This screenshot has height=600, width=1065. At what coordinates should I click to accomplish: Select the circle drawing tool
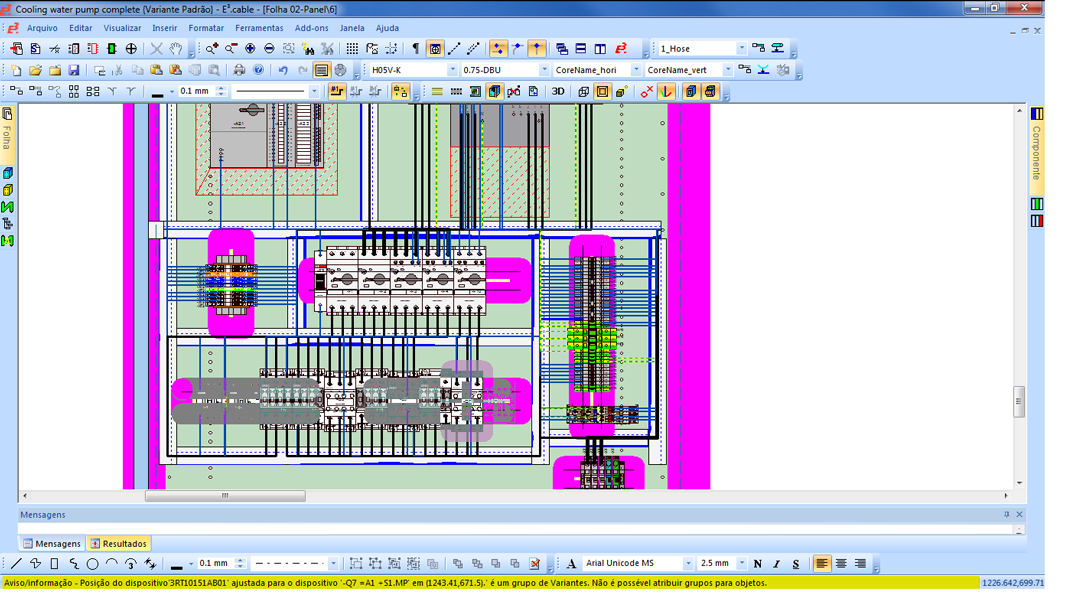click(92, 563)
